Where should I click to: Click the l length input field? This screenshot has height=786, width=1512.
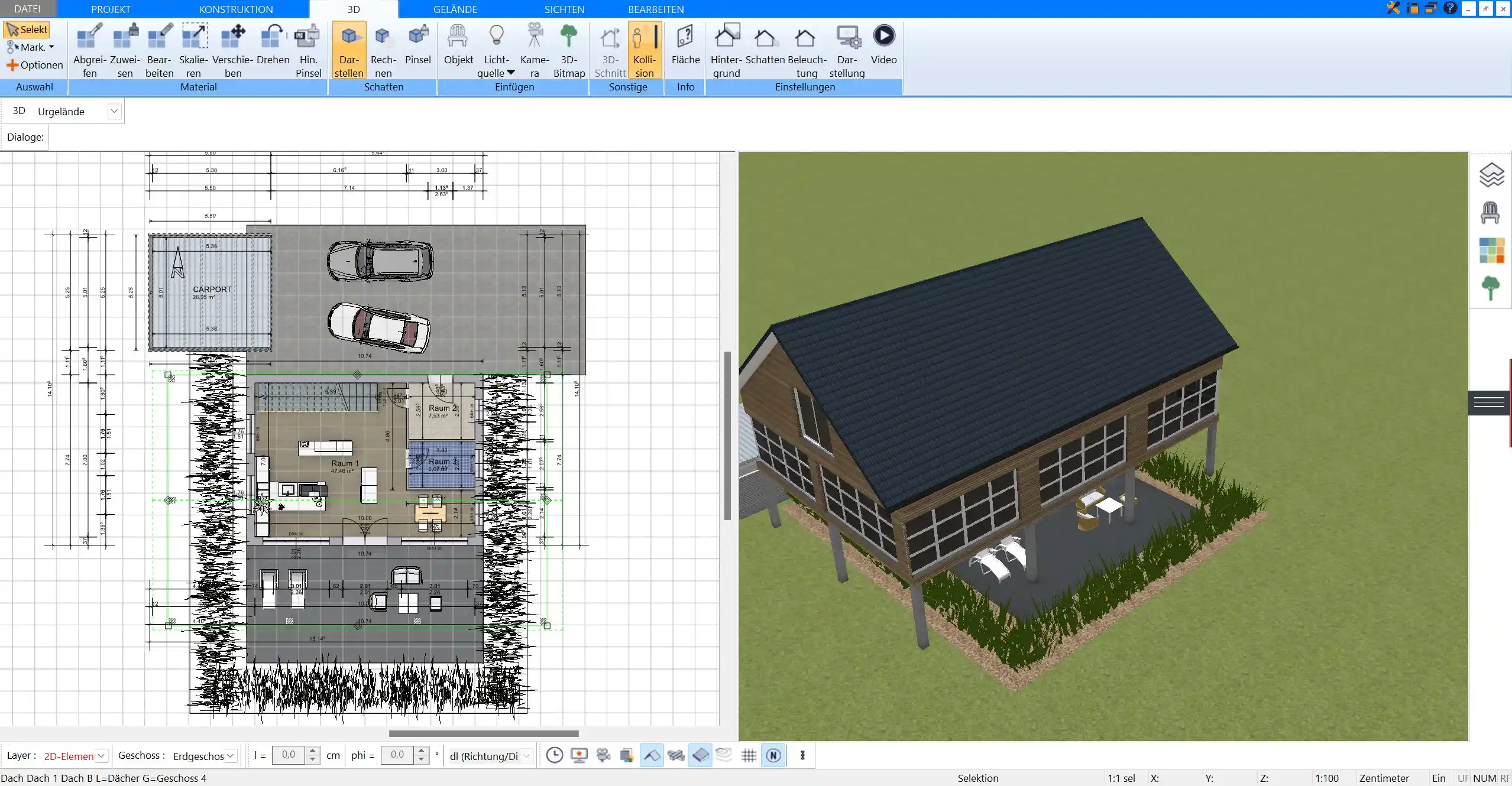(x=289, y=755)
